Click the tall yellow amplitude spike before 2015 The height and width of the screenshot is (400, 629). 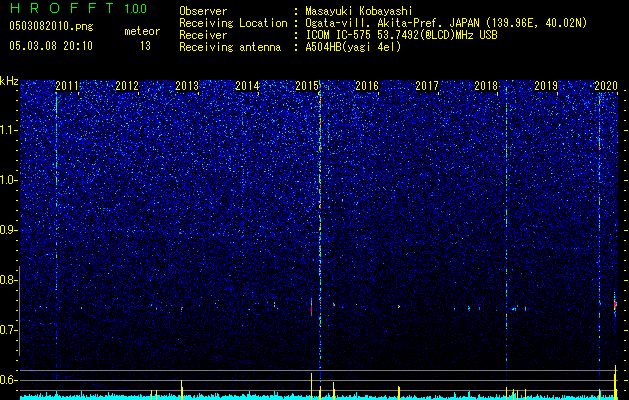pyautogui.click(x=311, y=386)
